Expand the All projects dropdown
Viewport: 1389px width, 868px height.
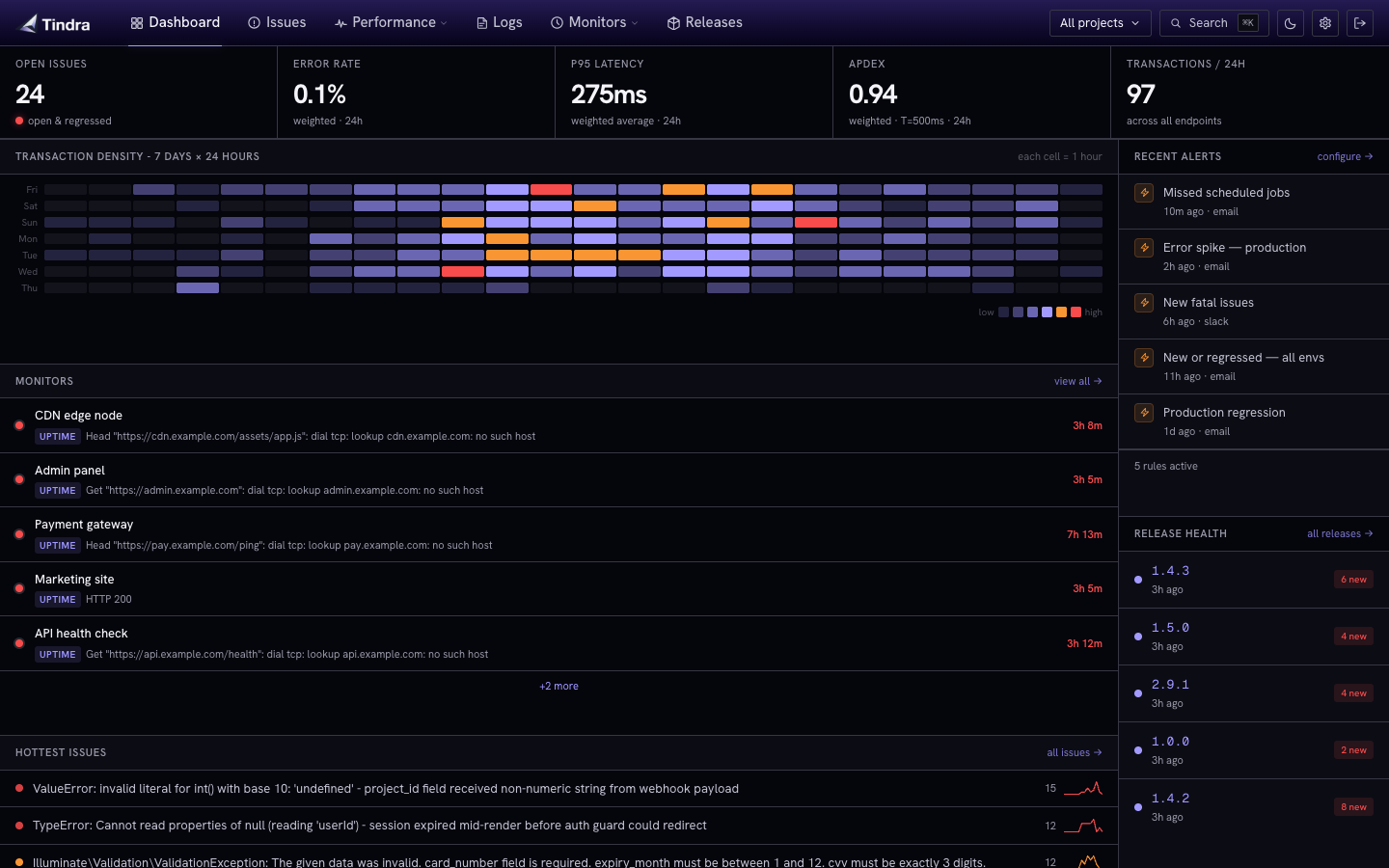pyautogui.click(x=1100, y=23)
